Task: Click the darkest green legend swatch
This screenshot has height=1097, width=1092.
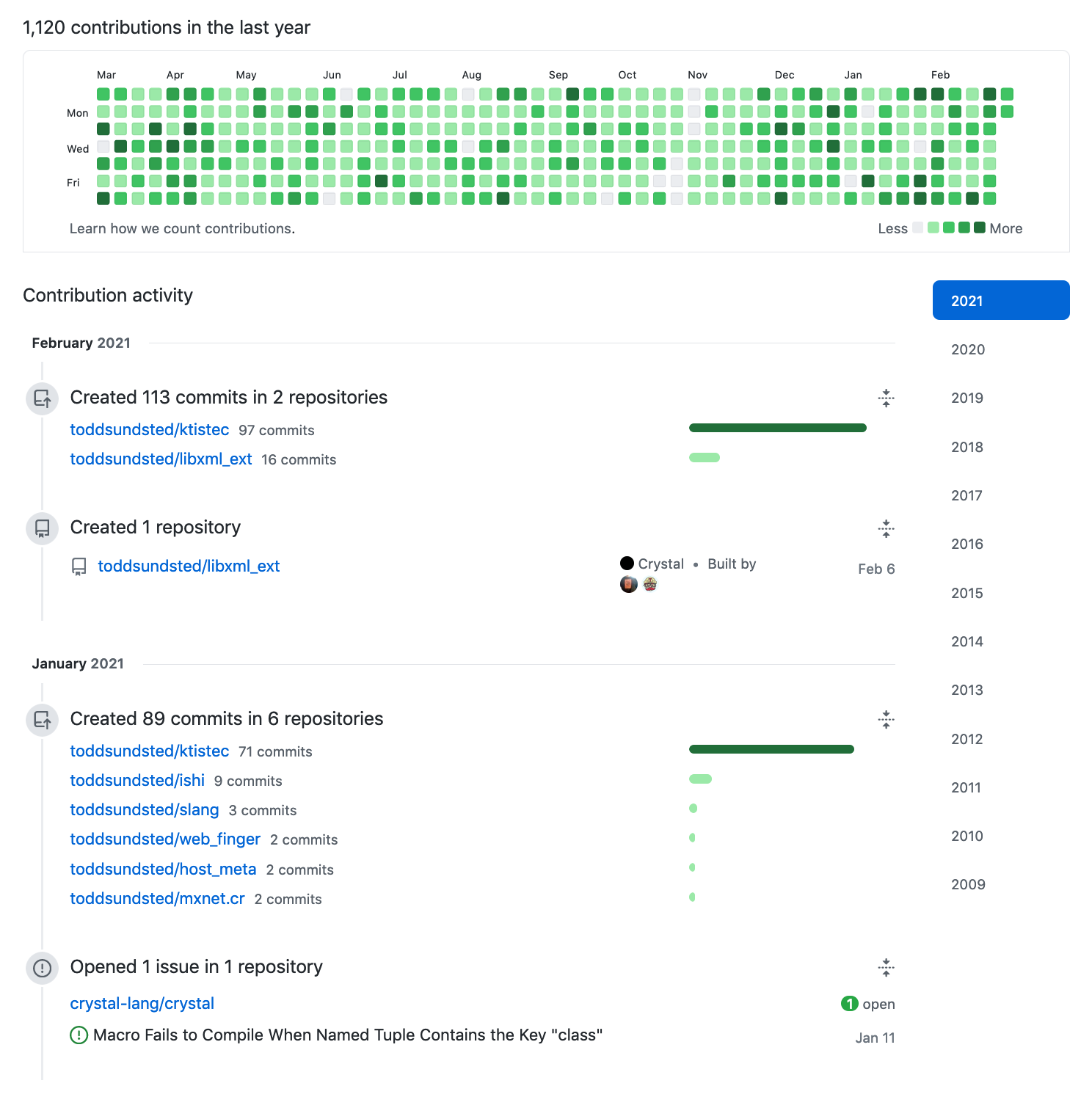Action: (979, 227)
